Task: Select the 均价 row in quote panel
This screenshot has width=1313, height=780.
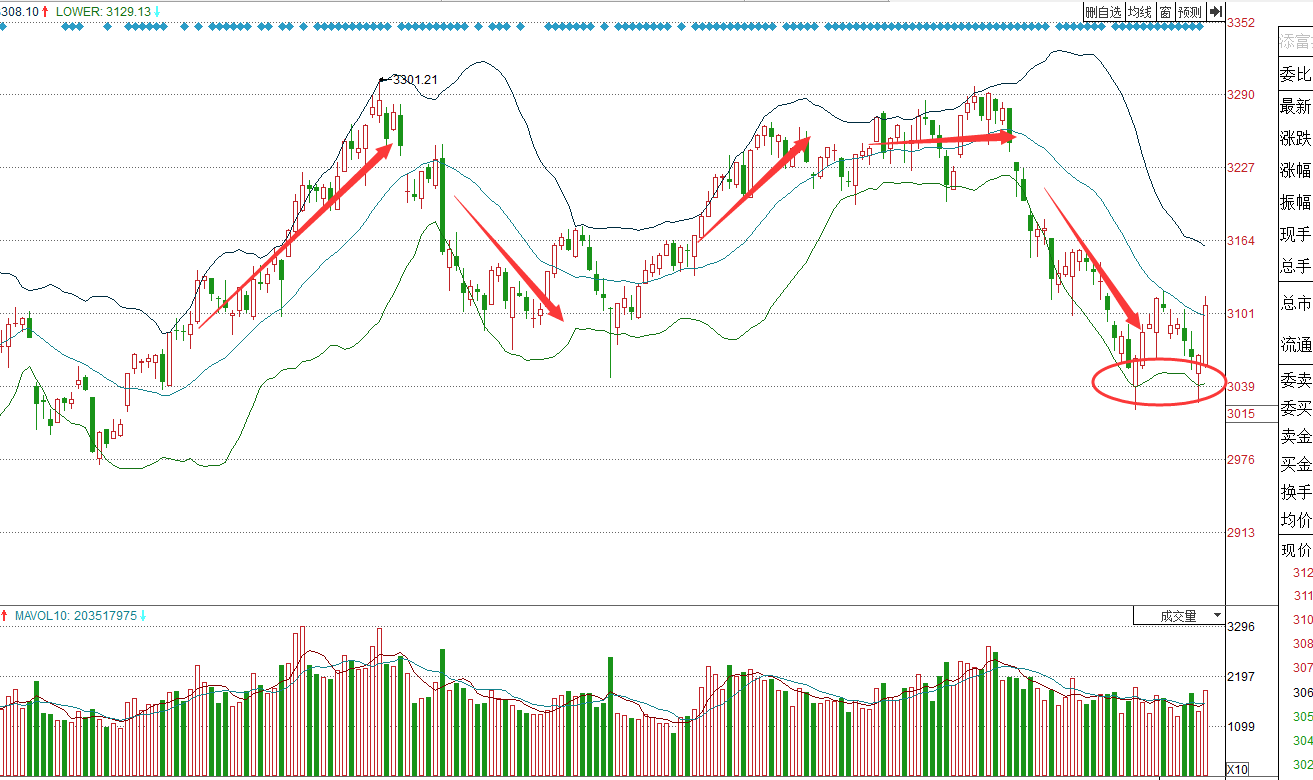Action: 1295,520
